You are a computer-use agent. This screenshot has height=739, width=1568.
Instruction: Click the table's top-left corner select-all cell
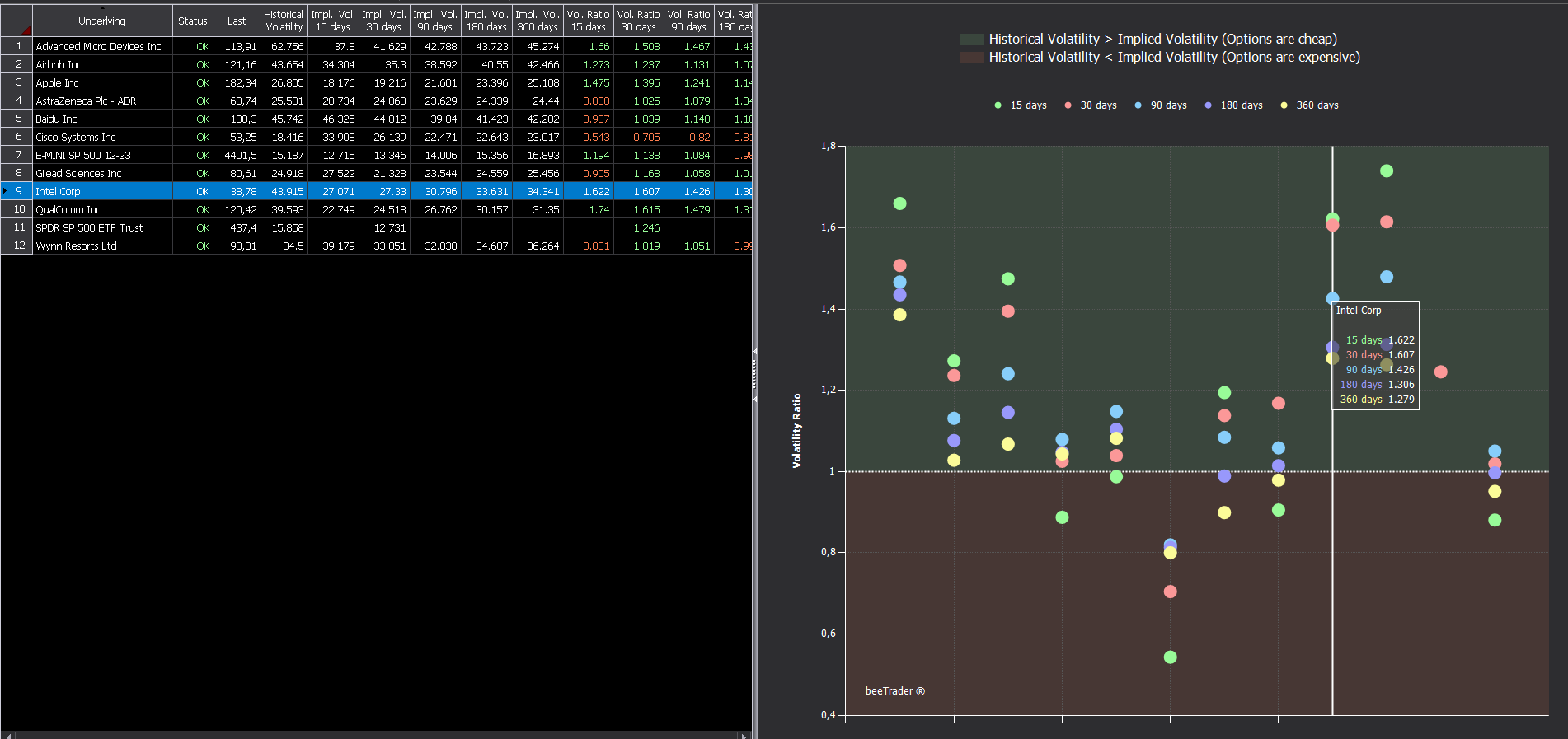point(16,21)
